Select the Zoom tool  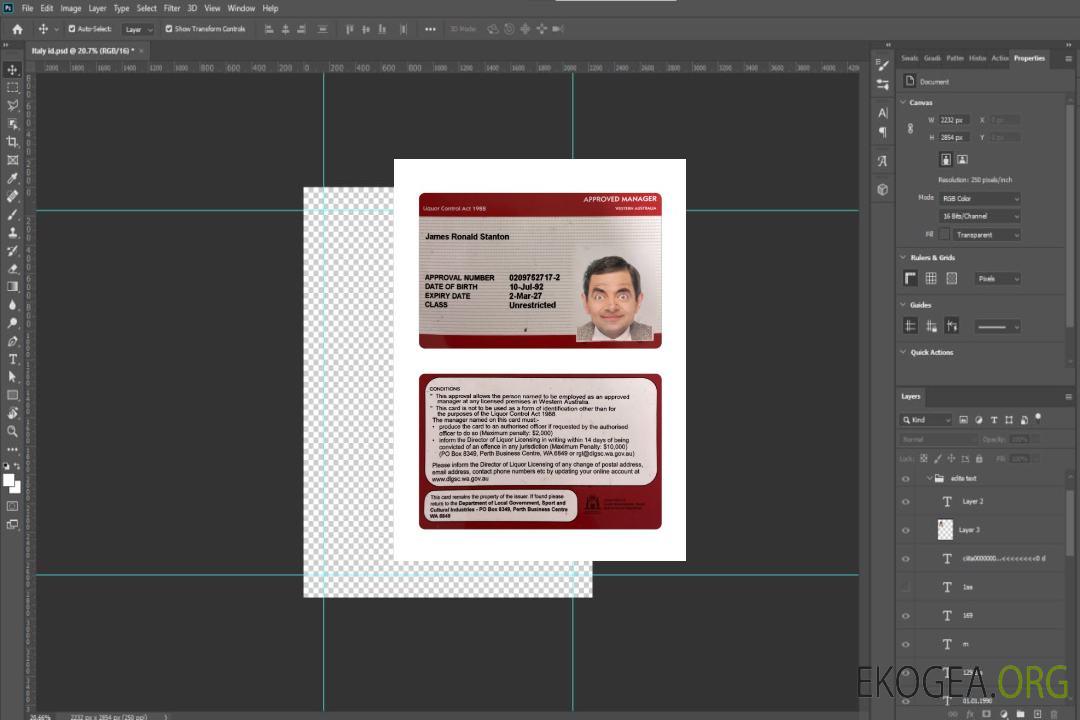point(13,431)
